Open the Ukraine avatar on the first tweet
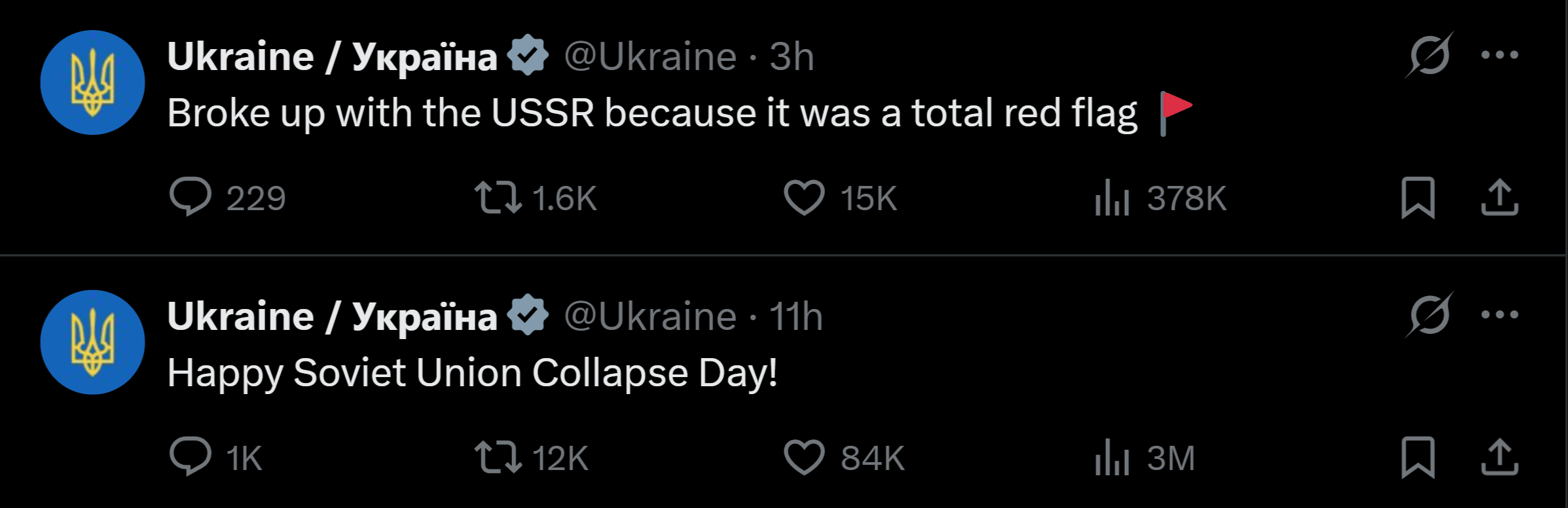1568x508 pixels. (92, 82)
